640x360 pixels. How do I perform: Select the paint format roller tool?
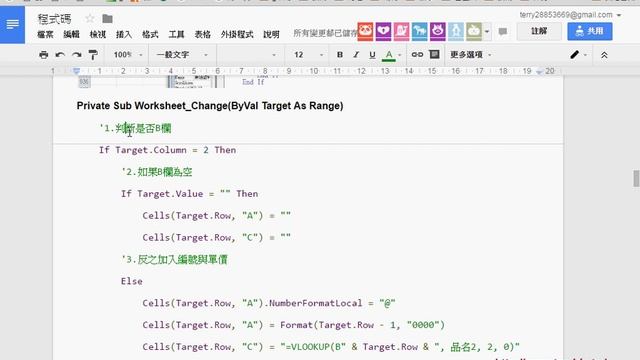93,55
